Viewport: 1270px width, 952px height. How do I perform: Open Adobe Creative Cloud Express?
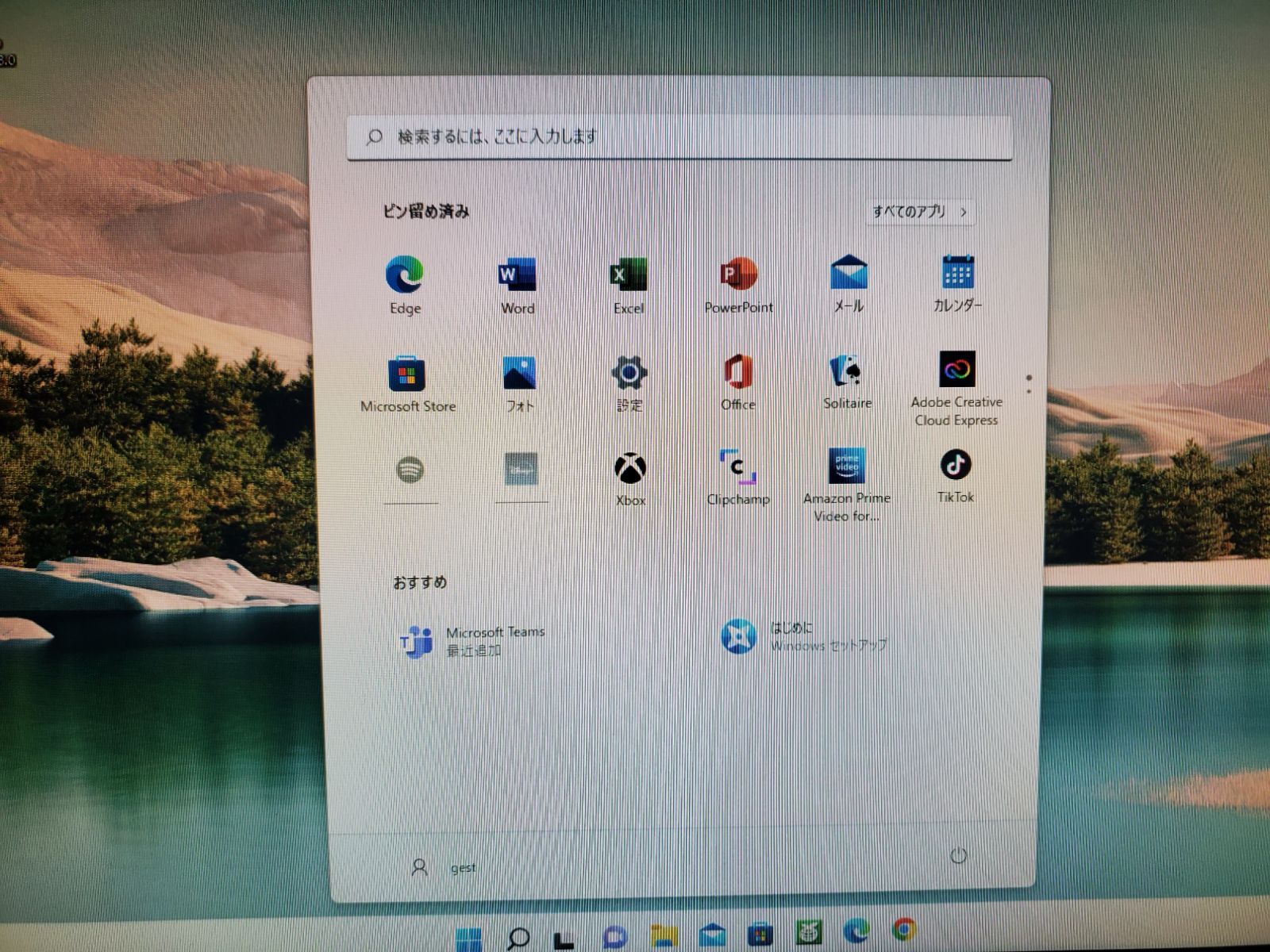point(956,389)
